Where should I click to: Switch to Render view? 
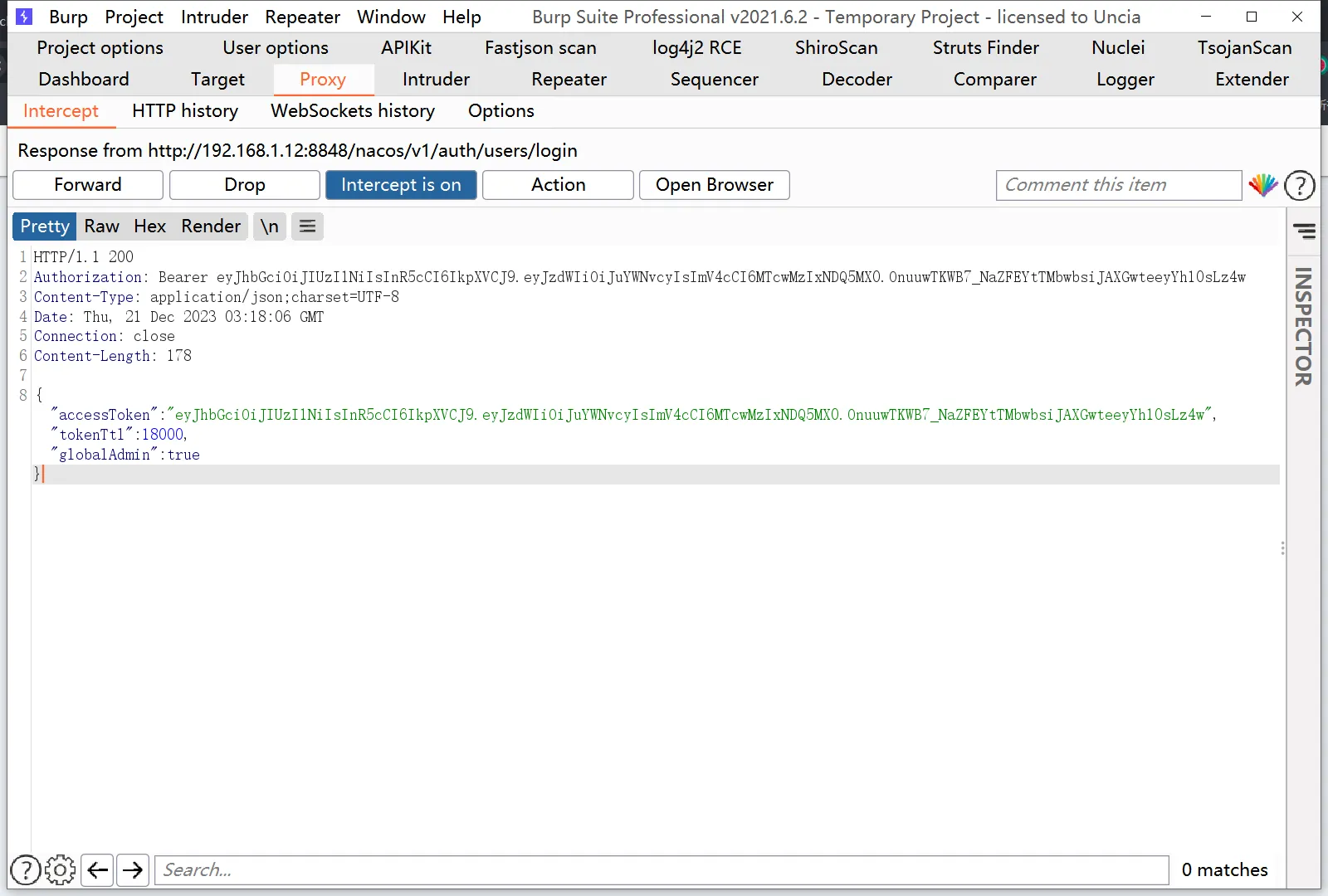(x=211, y=226)
